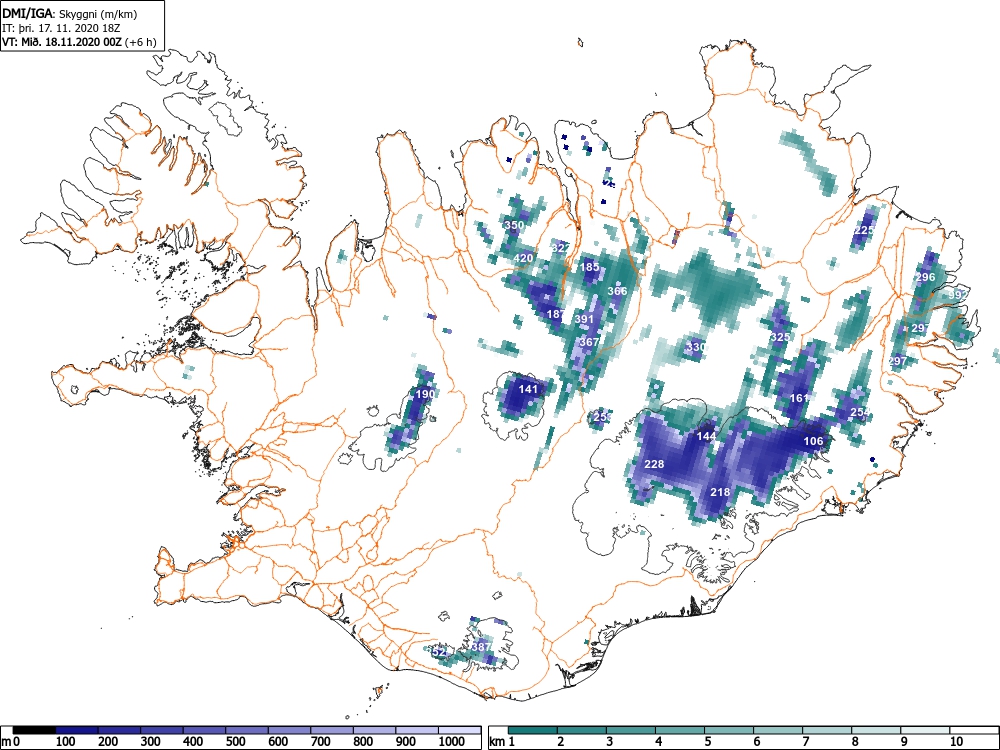
Task: Click the pale lavender swatch between 900 and 1000 m
Action: point(417,730)
